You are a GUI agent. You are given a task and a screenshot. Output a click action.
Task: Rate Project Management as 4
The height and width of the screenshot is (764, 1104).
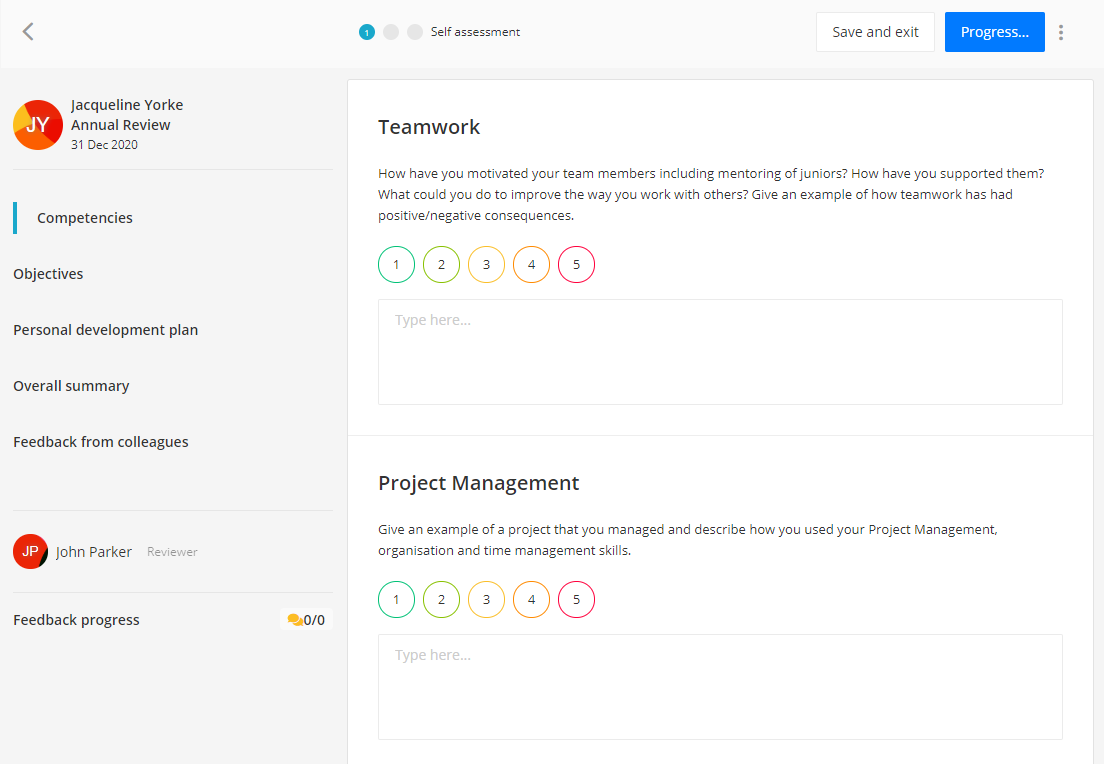coord(531,600)
